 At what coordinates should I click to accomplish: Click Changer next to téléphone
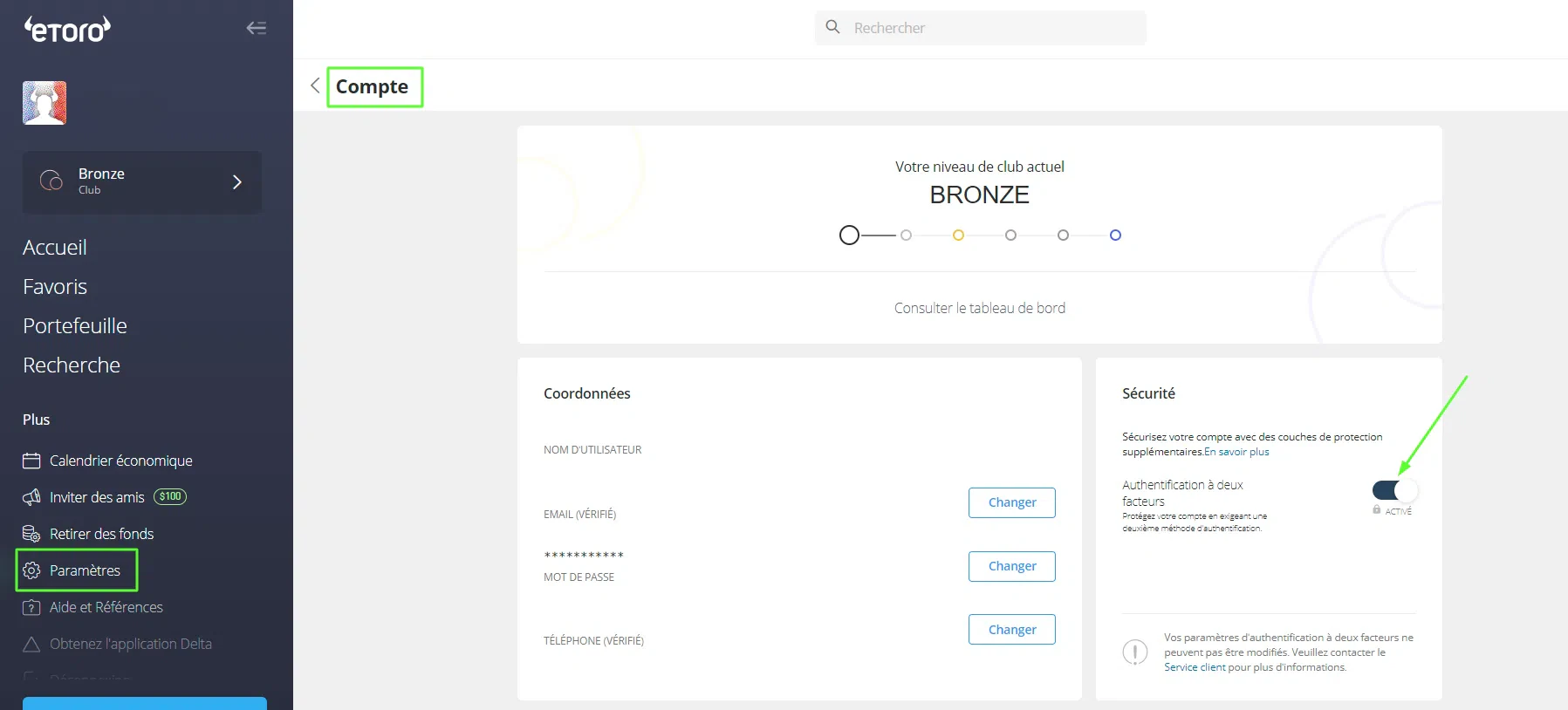pyautogui.click(x=1012, y=630)
